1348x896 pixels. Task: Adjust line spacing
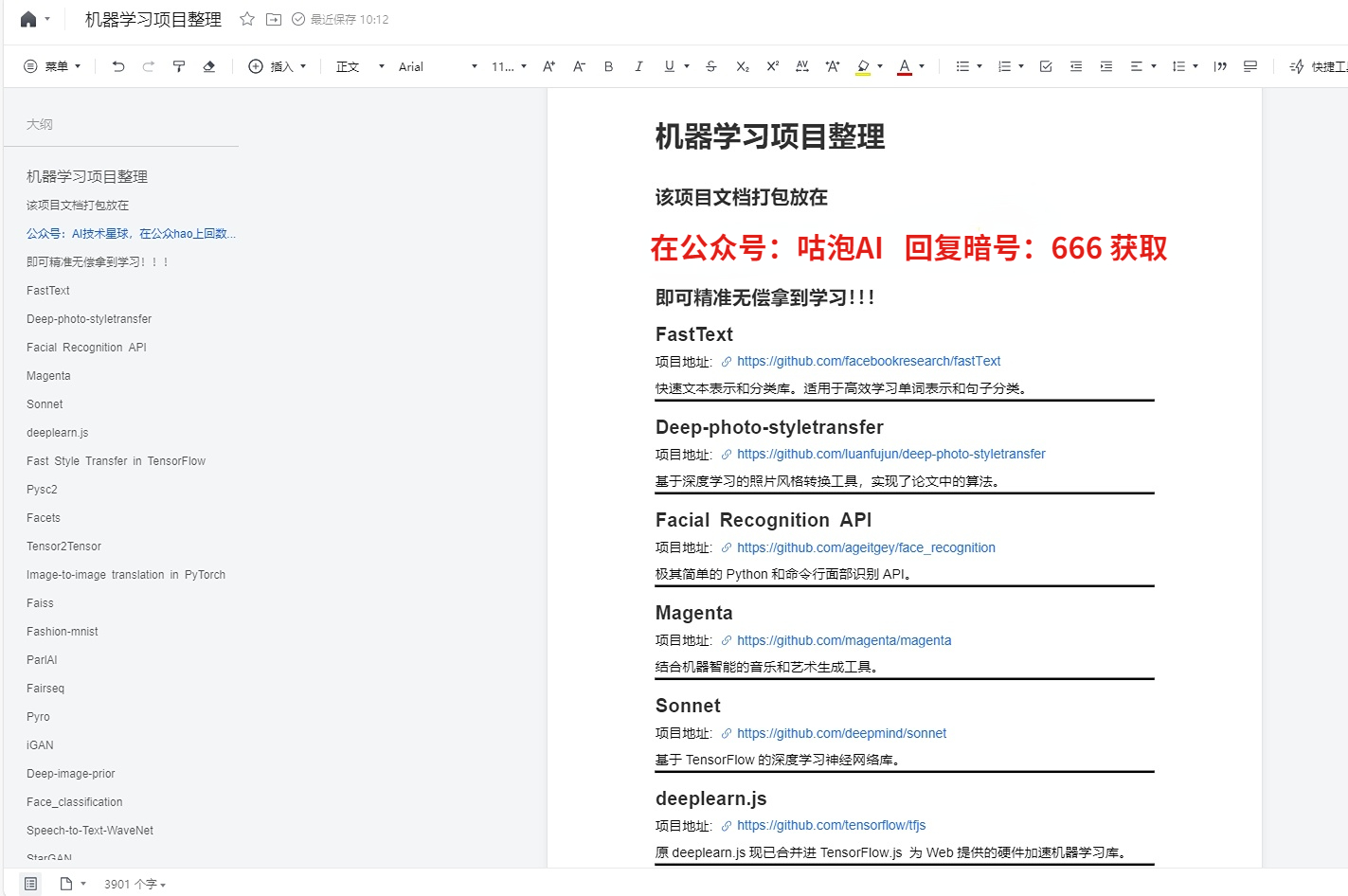pyautogui.click(x=1178, y=66)
